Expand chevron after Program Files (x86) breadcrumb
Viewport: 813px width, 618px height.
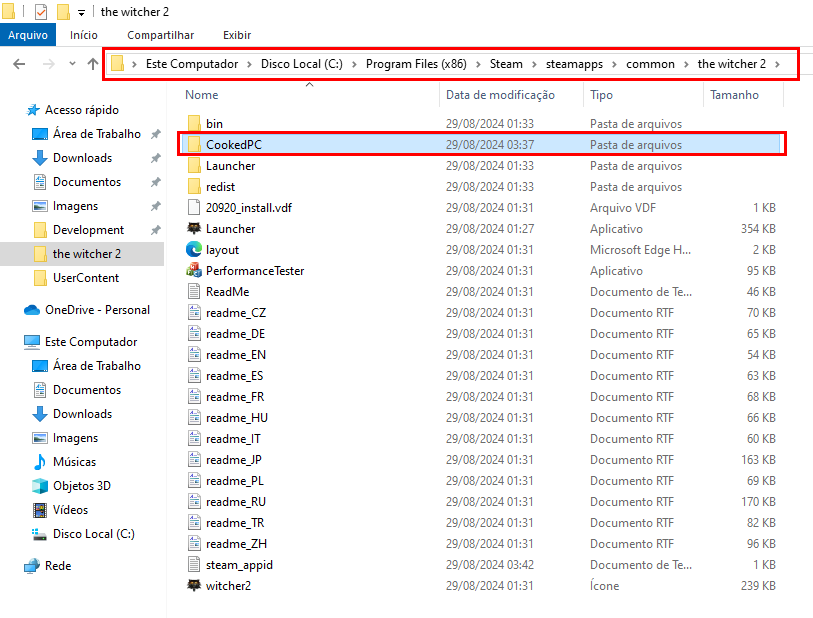click(478, 64)
